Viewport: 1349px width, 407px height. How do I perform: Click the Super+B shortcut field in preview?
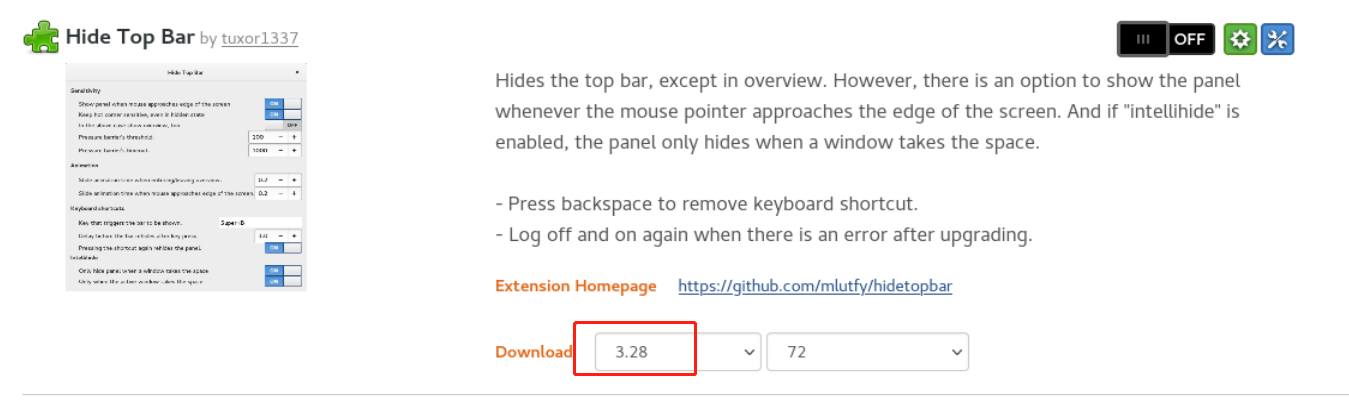pyautogui.click(x=259, y=222)
